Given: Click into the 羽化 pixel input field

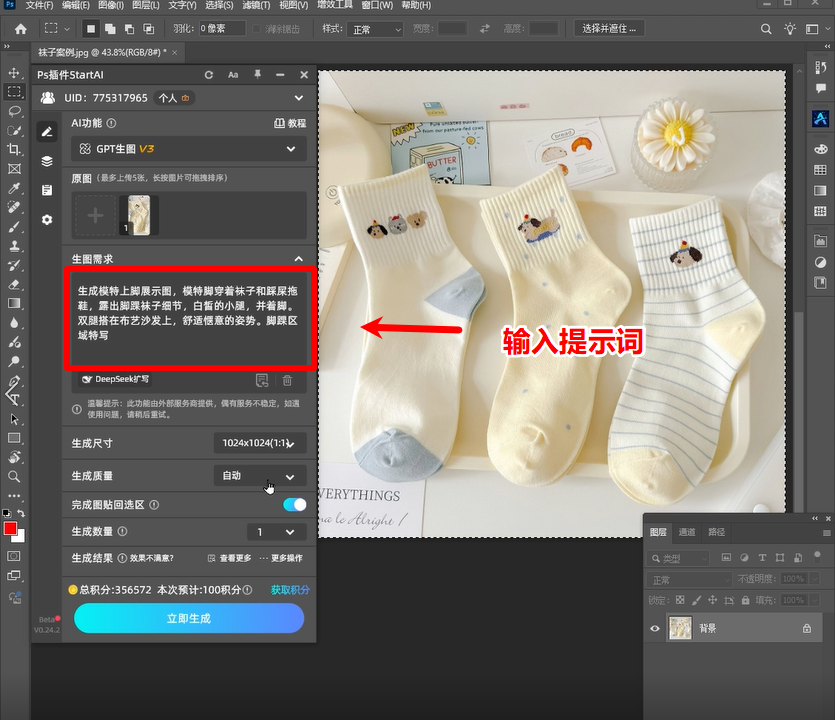Looking at the screenshot, I should pyautogui.click(x=222, y=29).
